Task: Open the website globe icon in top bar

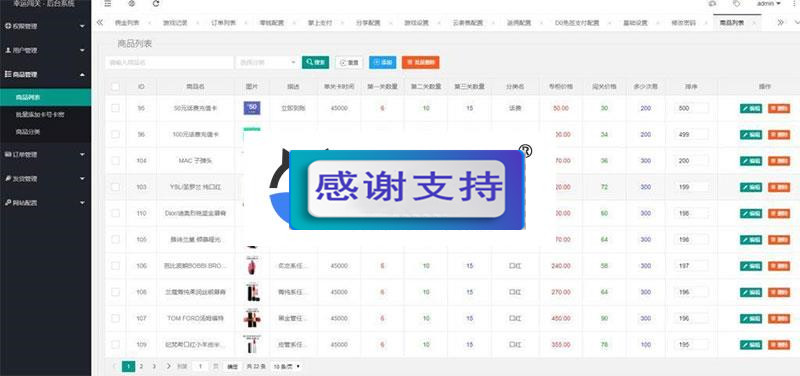Action: 132,4
